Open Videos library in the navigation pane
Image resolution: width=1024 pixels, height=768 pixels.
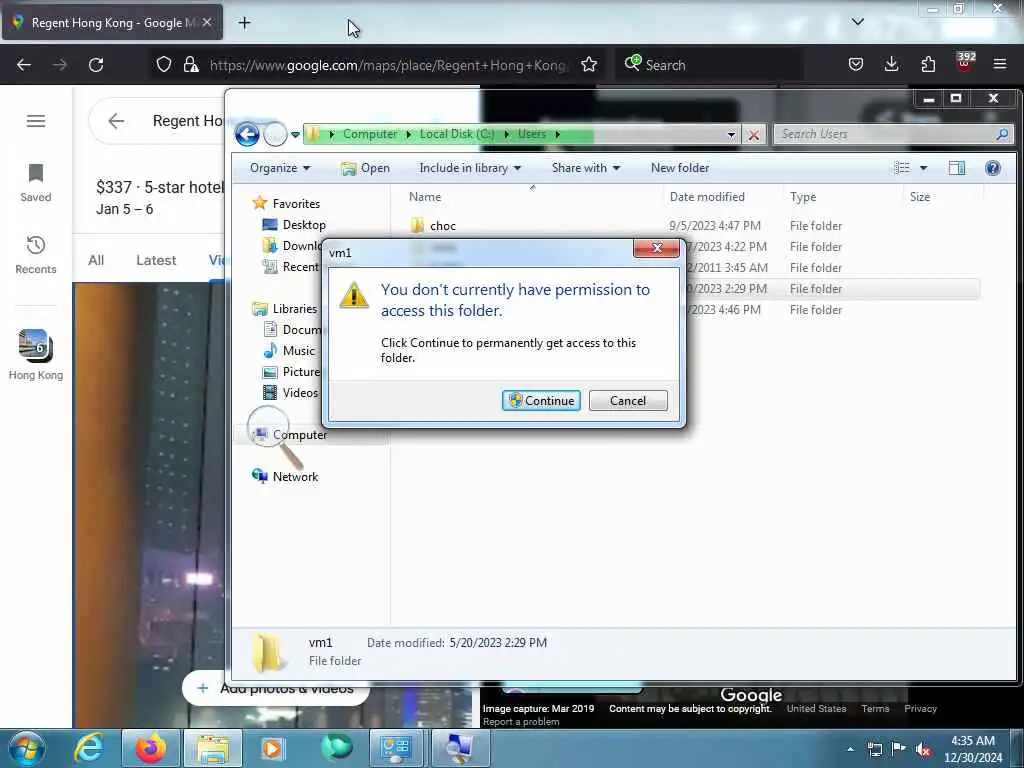coord(300,392)
